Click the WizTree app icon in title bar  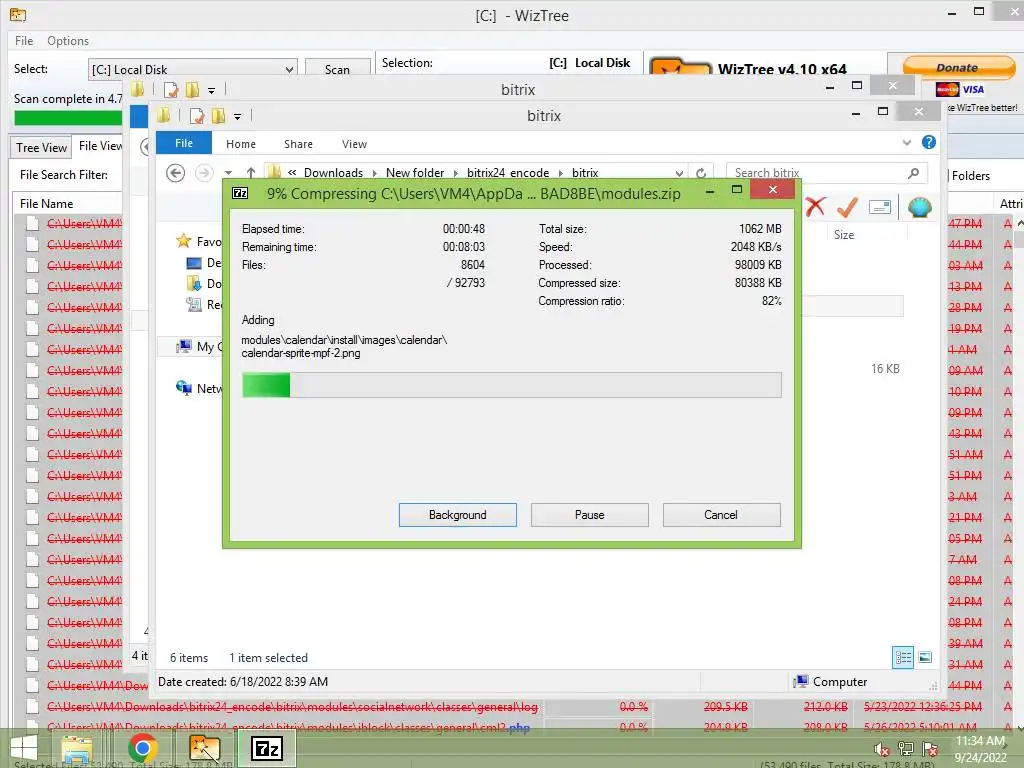coord(18,14)
